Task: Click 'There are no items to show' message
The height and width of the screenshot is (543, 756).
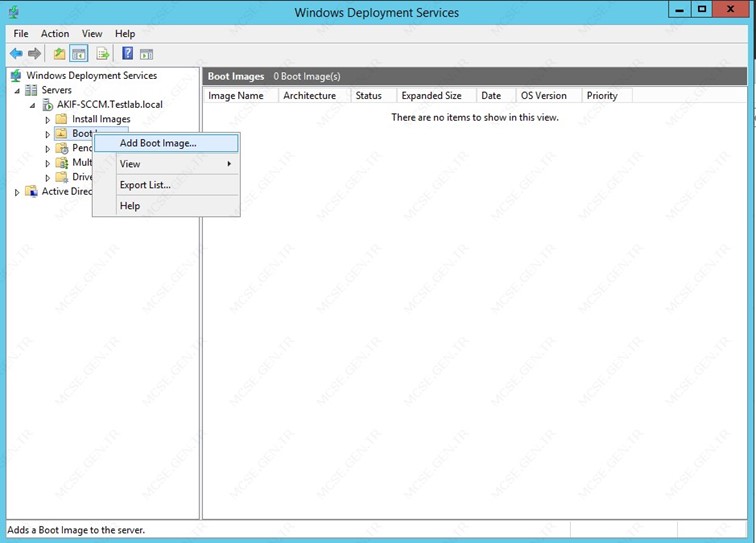Action: tap(475, 117)
